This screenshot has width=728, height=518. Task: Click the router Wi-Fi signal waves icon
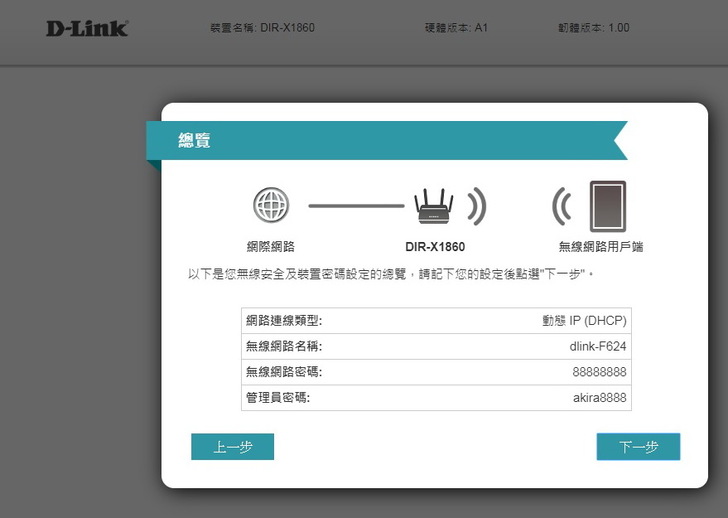477,206
